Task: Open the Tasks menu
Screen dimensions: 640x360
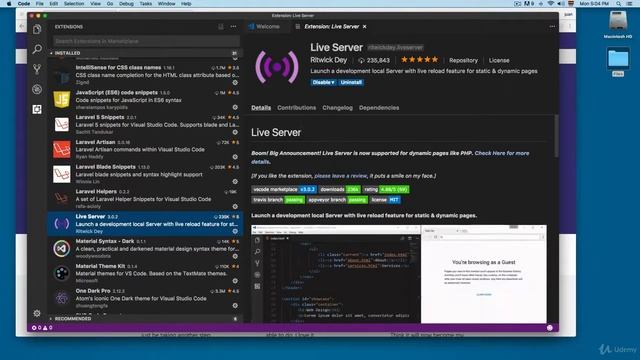Action: [x=146, y=4]
